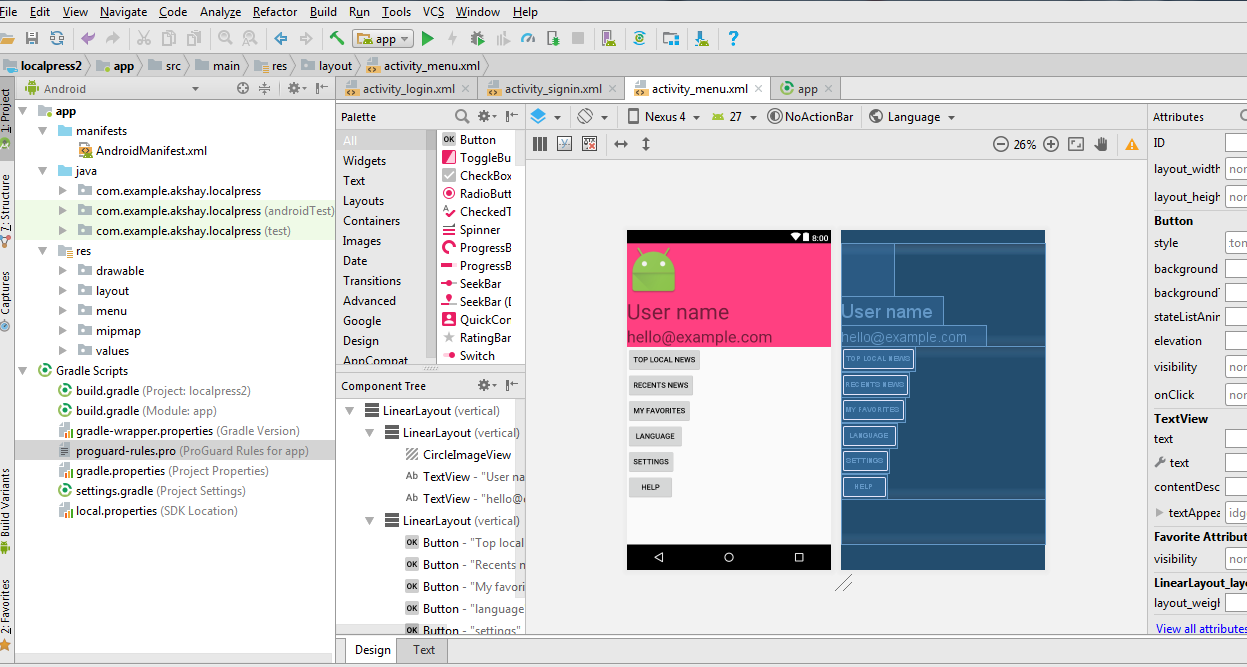This screenshot has height=667, width=1247.
Task: Click the Synchronize refresh icon in toolbar
Action: [57, 39]
